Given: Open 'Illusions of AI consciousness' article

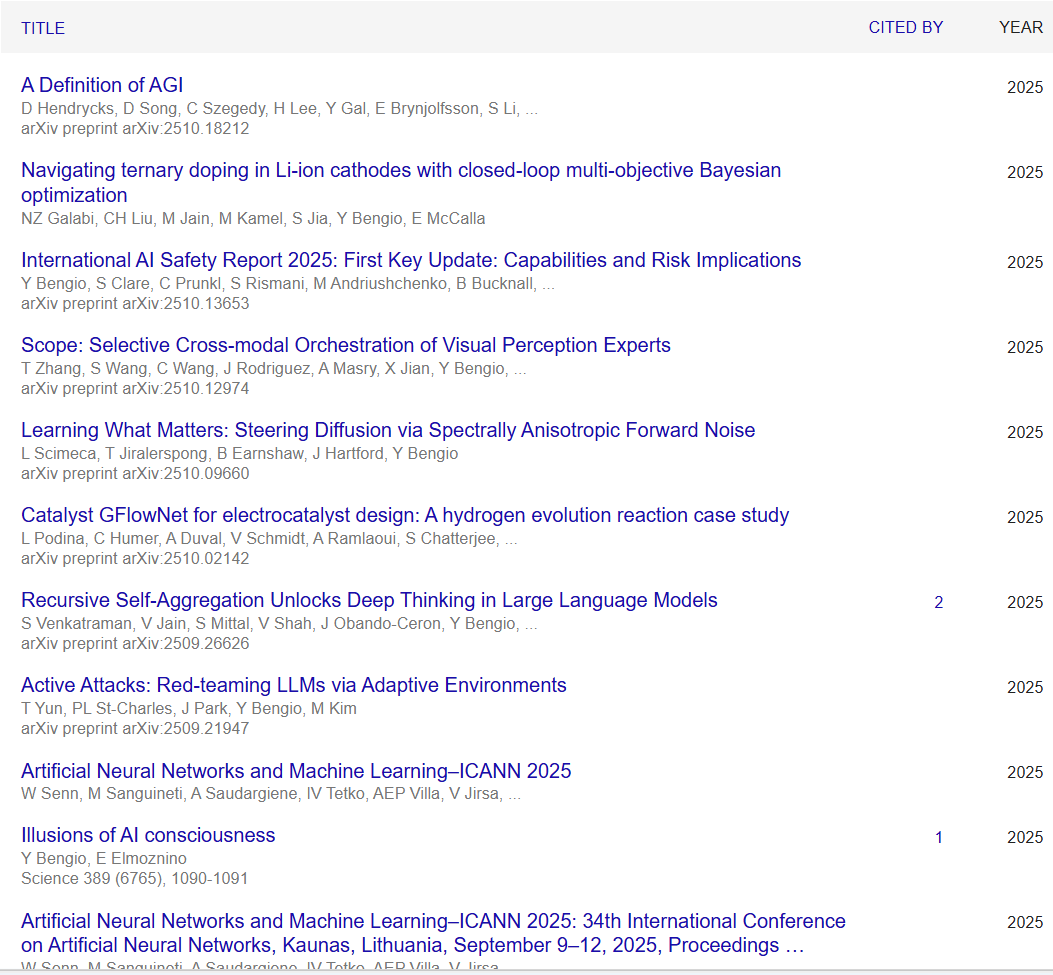Looking at the screenshot, I should 148,835.
